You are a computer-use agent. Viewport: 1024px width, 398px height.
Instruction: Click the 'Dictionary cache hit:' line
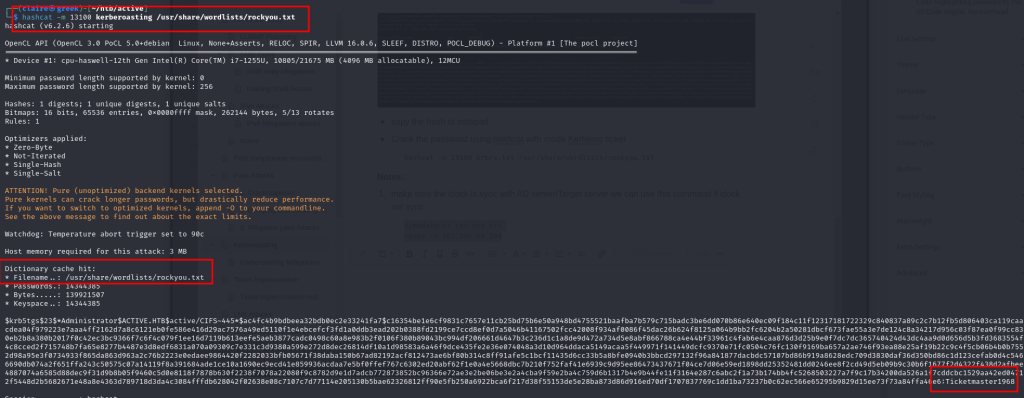pyautogui.click(x=50, y=268)
